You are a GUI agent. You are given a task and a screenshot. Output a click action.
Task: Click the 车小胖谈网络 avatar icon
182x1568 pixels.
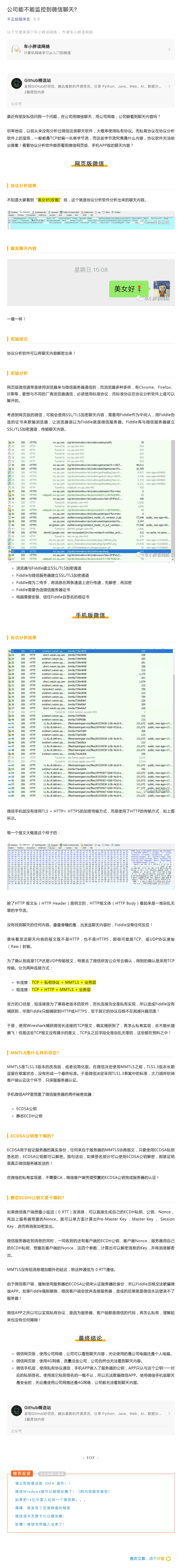16,50
